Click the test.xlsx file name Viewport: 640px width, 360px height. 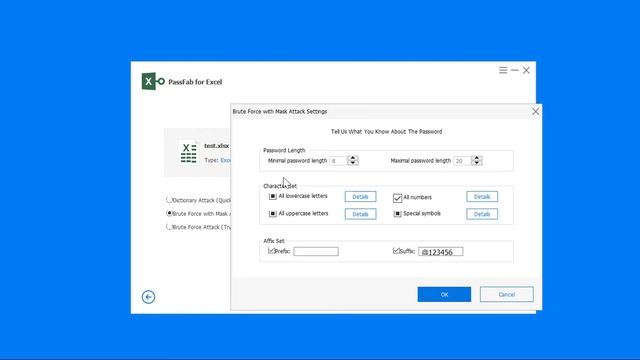[x=217, y=146]
